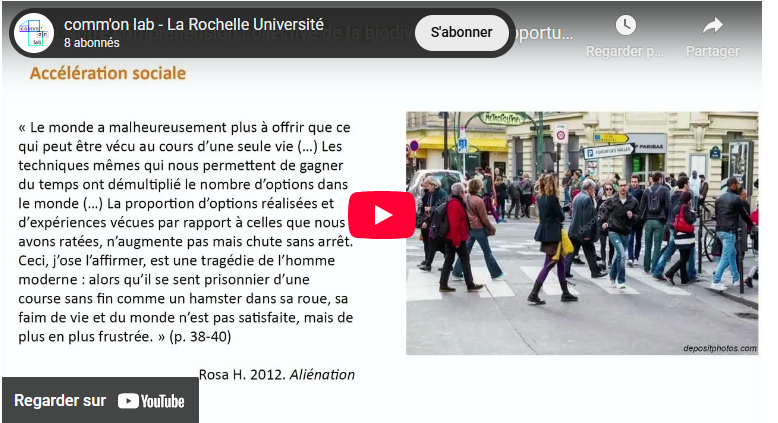Start the video with the red play button

(382, 215)
